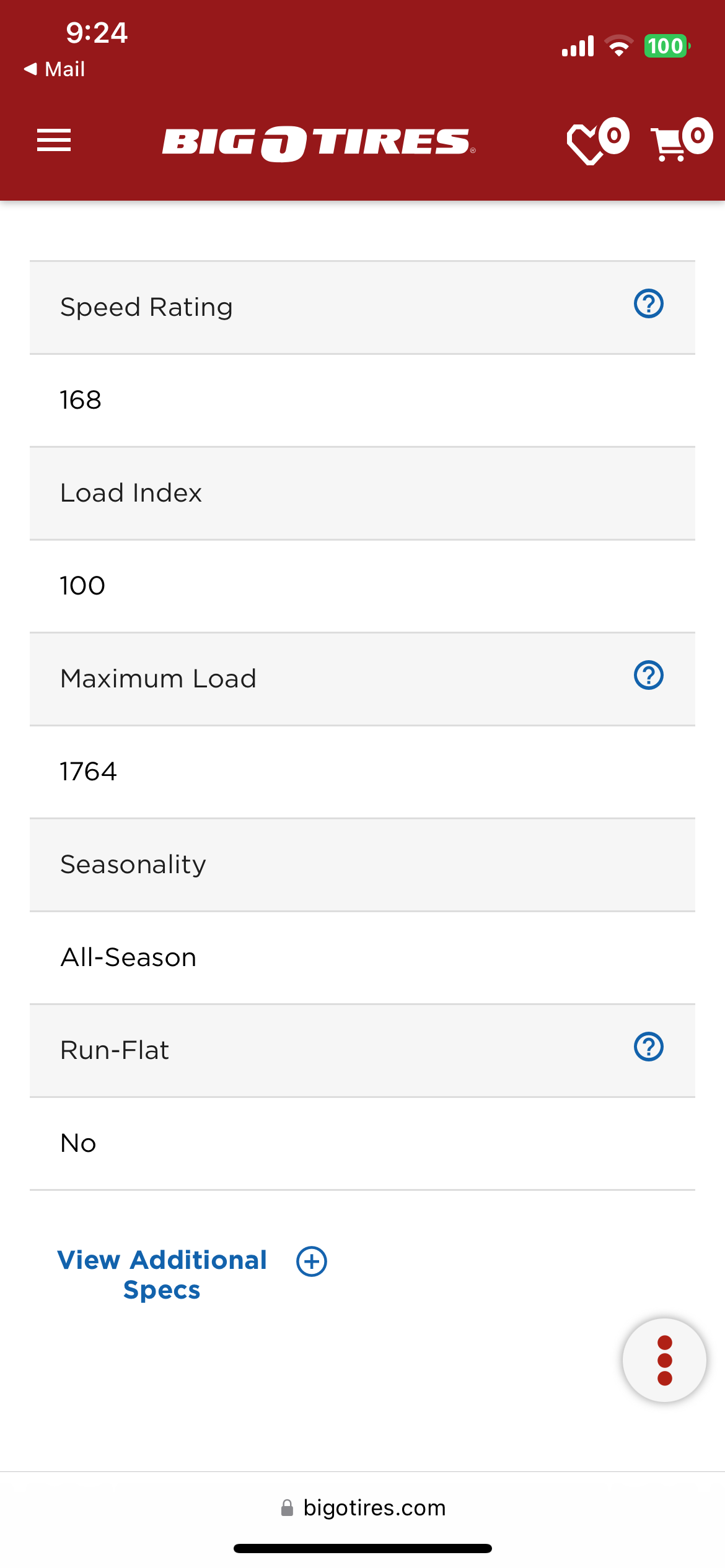Tap the Maximum Load row label

coord(158,679)
